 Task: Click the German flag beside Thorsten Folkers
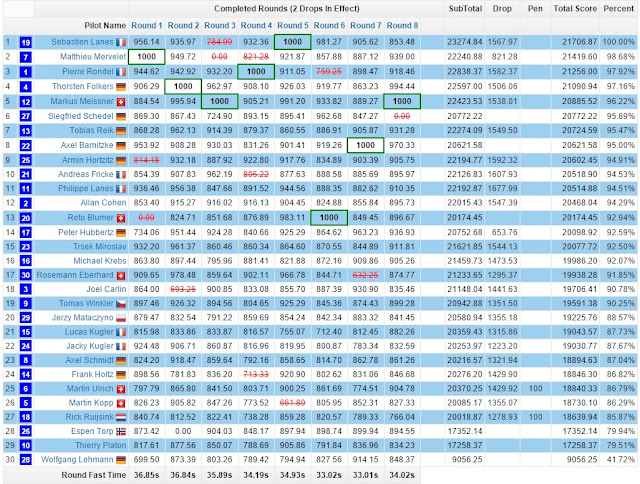(x=121, y=87)
